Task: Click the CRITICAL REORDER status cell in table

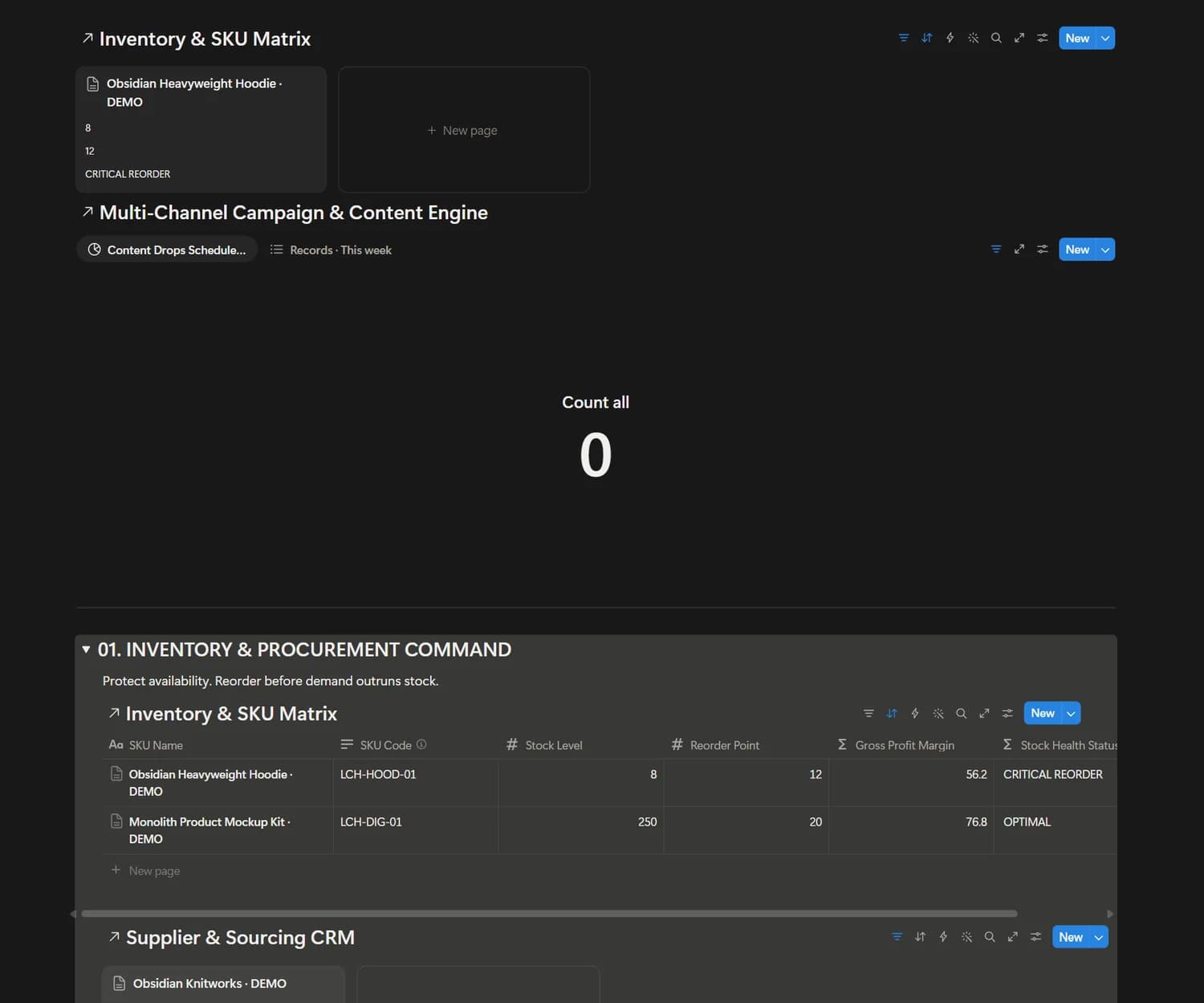Action: point(1056,782)
